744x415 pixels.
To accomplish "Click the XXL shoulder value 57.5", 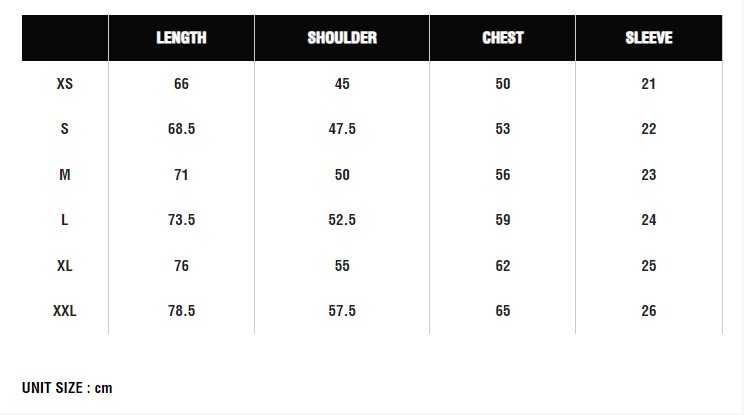I will (342, 311).
